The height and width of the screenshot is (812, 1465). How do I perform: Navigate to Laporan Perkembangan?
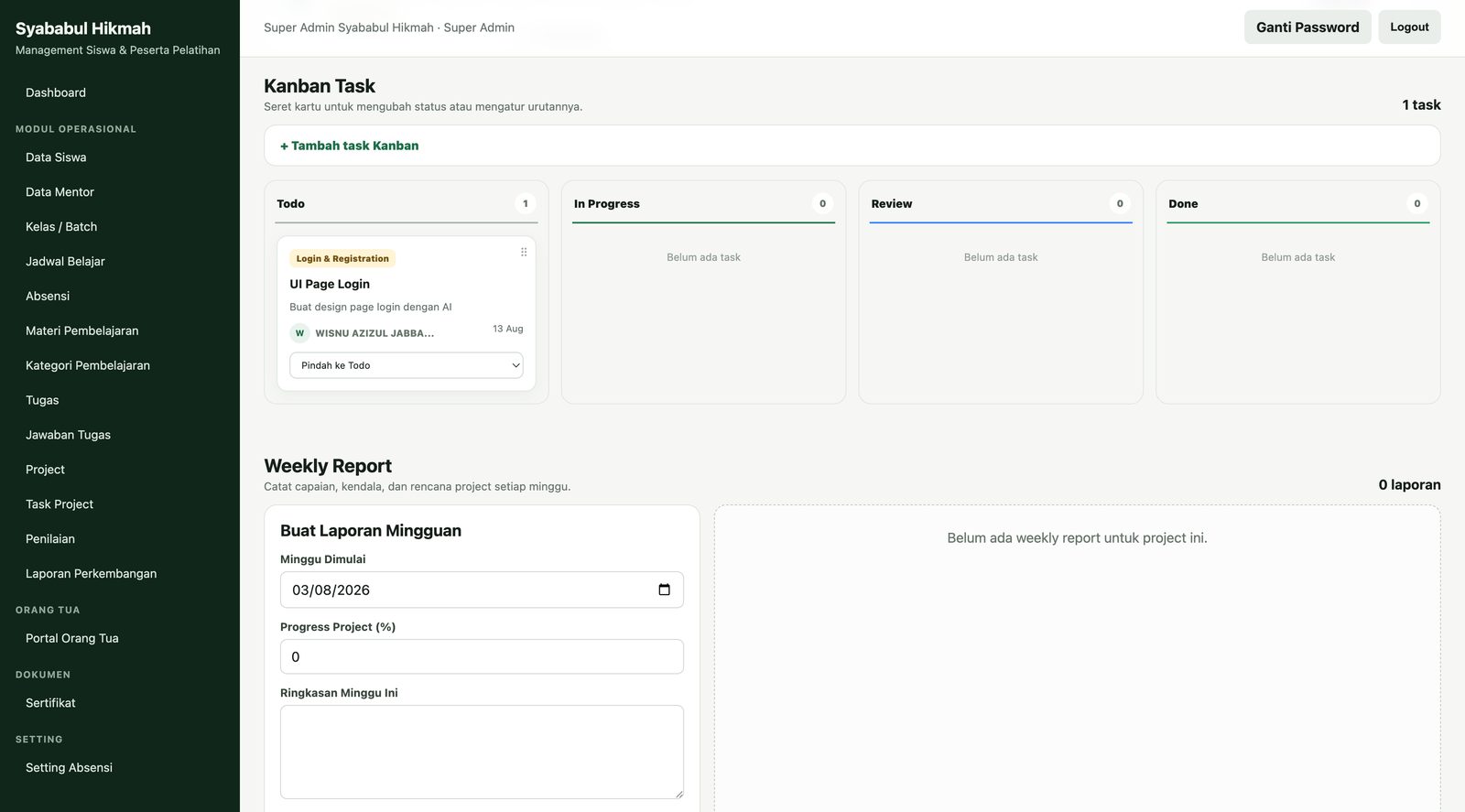coord(91,574)
